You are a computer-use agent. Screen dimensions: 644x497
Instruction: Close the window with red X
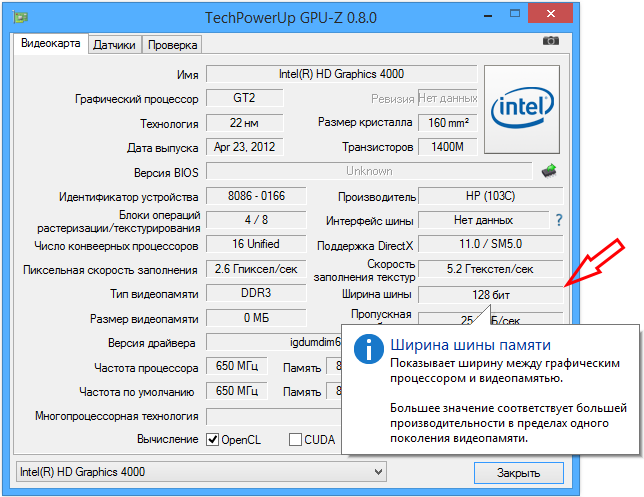[550, 14]
